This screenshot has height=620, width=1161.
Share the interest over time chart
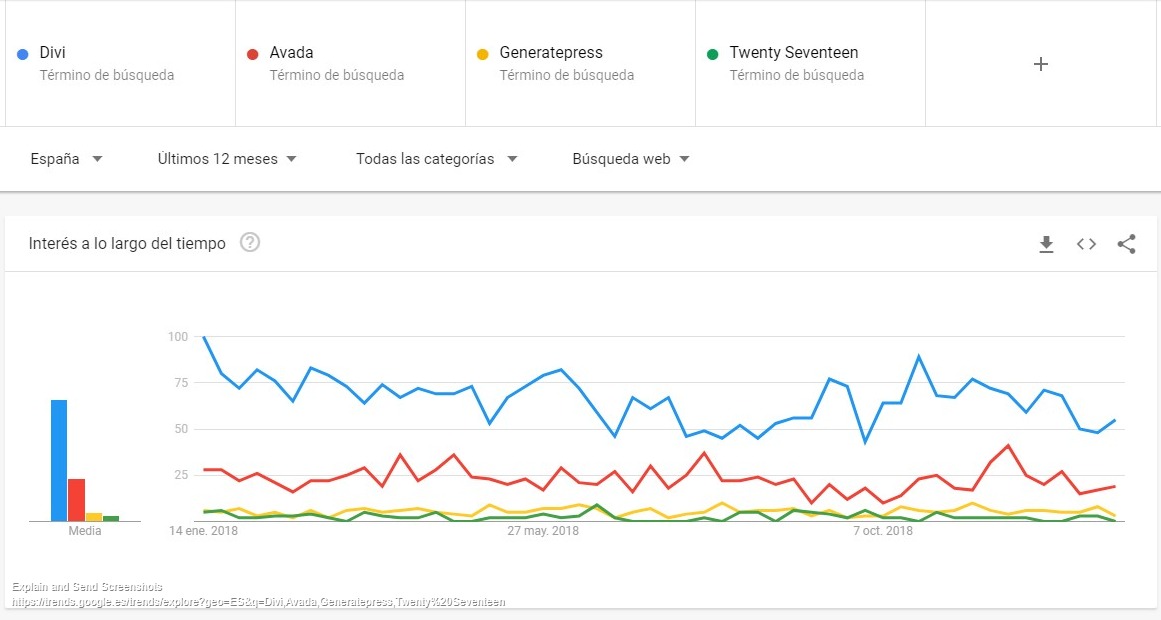[1126, 244]
